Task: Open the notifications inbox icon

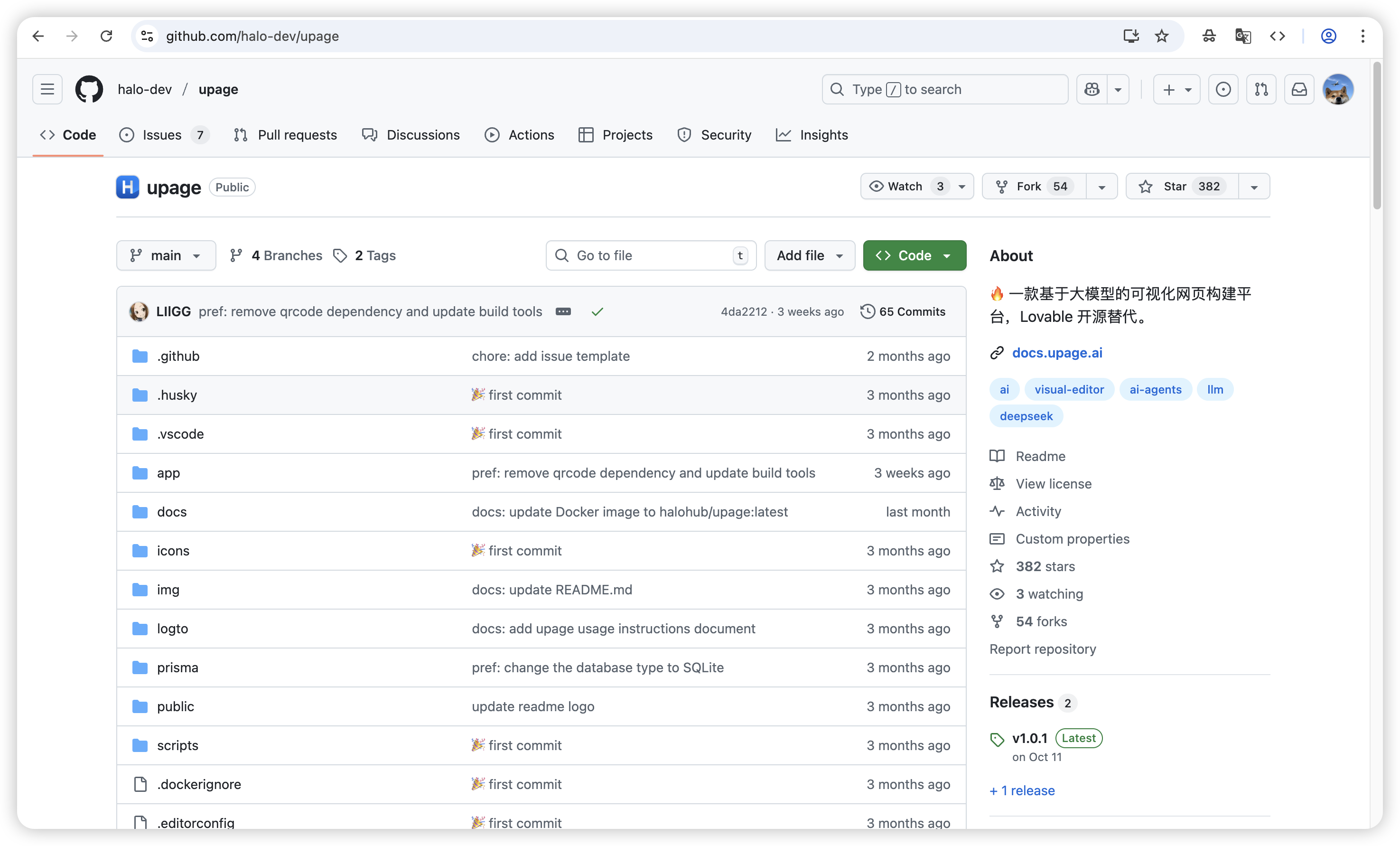Action: tap(1299, 89)
